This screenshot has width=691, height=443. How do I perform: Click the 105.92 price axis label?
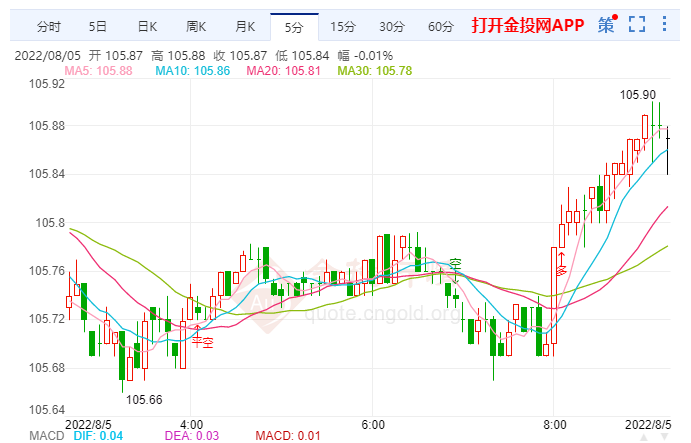47,84
